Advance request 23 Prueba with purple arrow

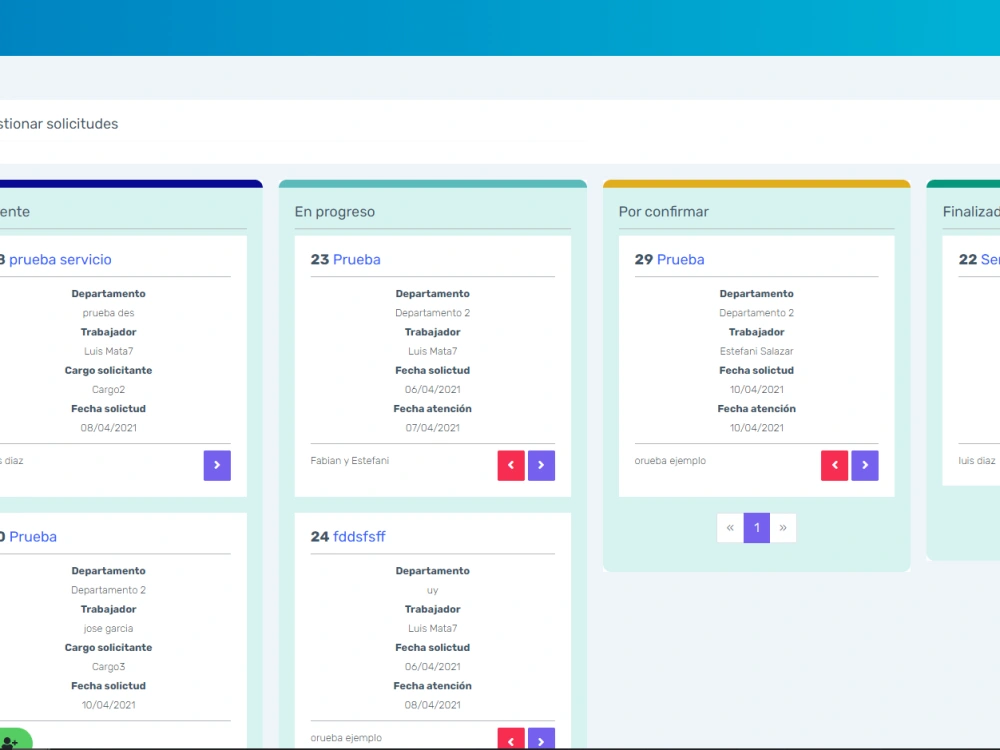[x=541, y=466]
